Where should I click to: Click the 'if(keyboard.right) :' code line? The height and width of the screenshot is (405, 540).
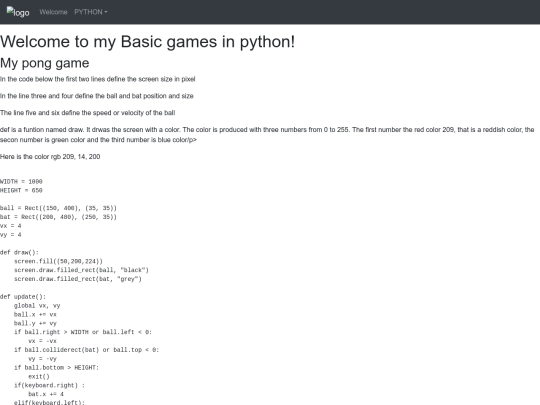point(49,385)
